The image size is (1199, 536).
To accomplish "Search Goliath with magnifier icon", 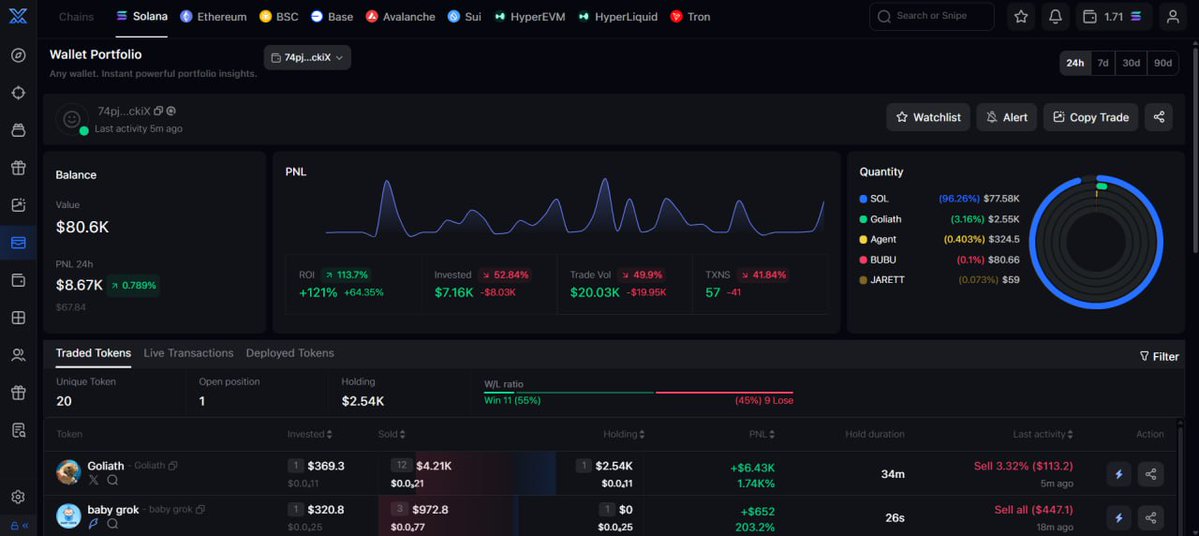I will (112, 480).
